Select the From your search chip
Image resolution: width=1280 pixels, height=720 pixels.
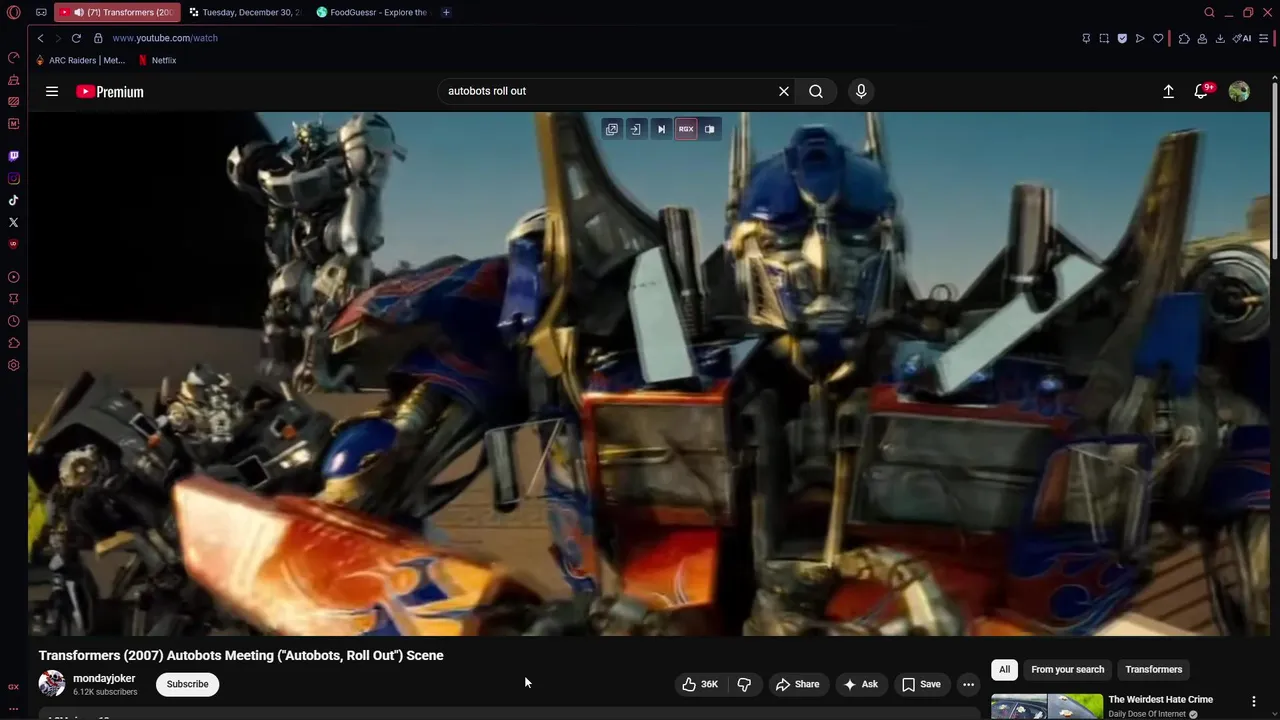1068,670
